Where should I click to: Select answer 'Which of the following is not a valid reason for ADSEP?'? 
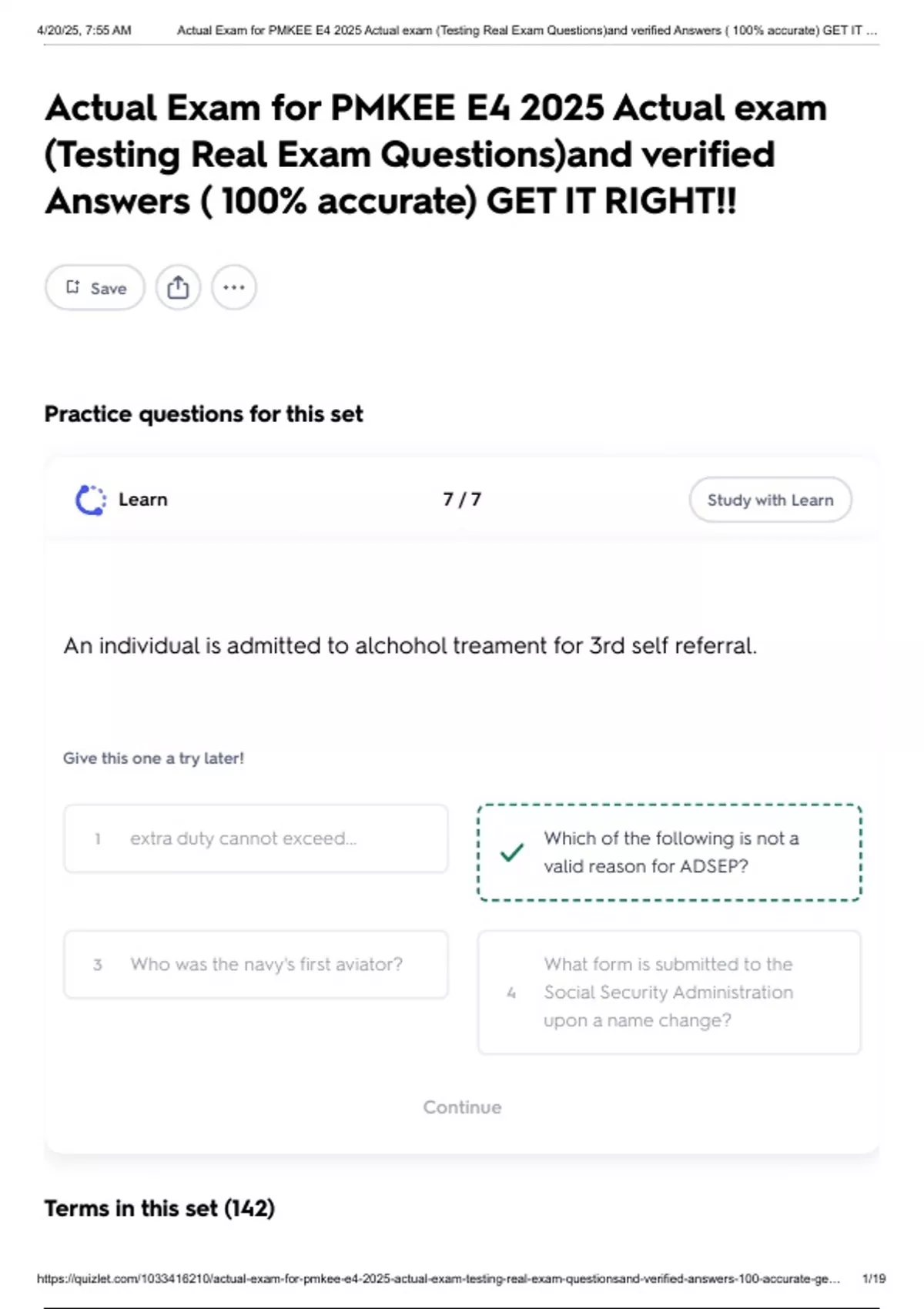[669, 852]
